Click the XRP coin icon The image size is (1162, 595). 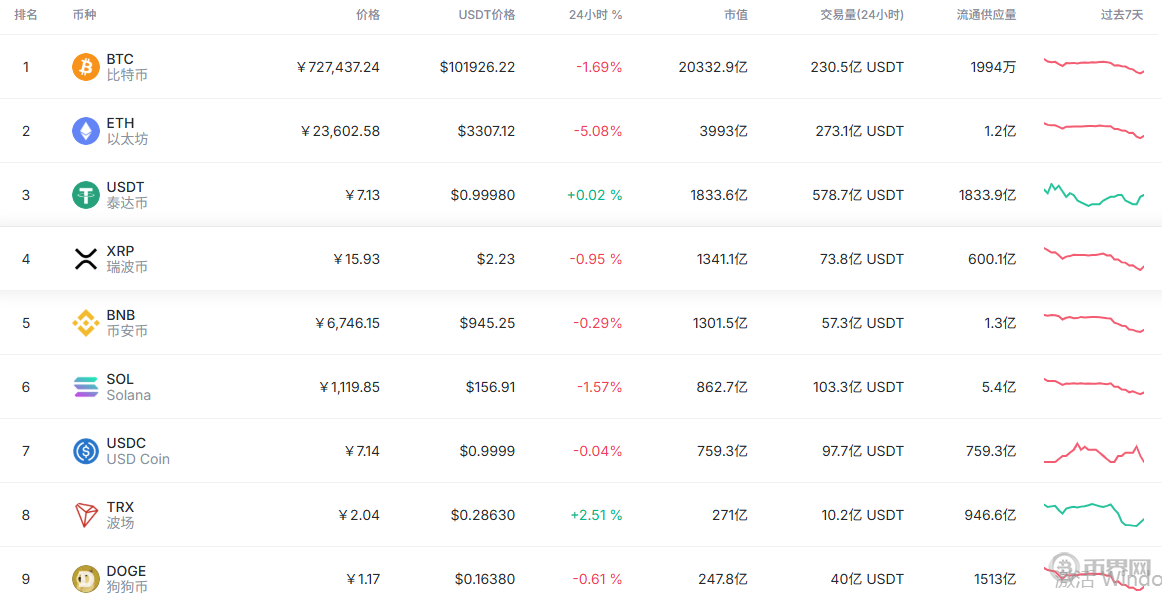tap(86, 259)
